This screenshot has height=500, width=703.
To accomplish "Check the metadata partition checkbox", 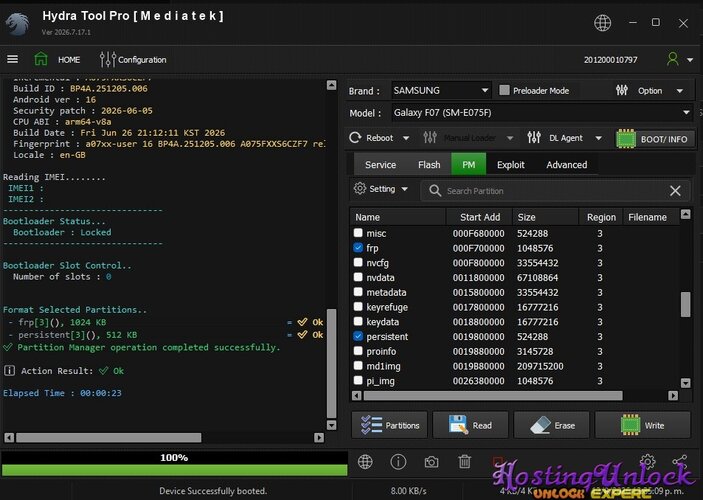I will point(358,292).
